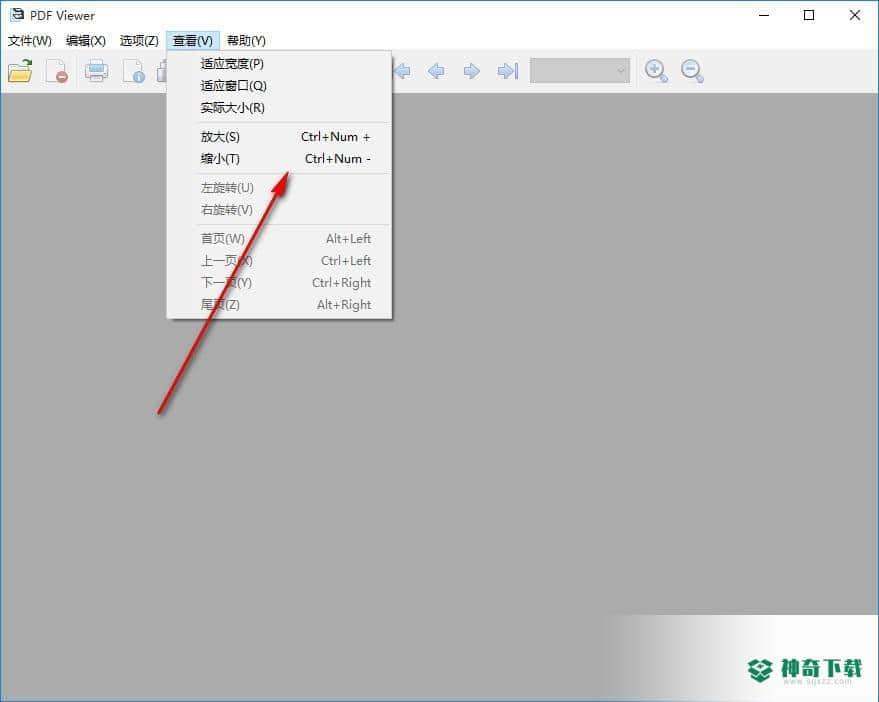This screenshot has width=879, height=702.
Task: Click the PDF Viewer title bar app icon
Action: point(17,15)
